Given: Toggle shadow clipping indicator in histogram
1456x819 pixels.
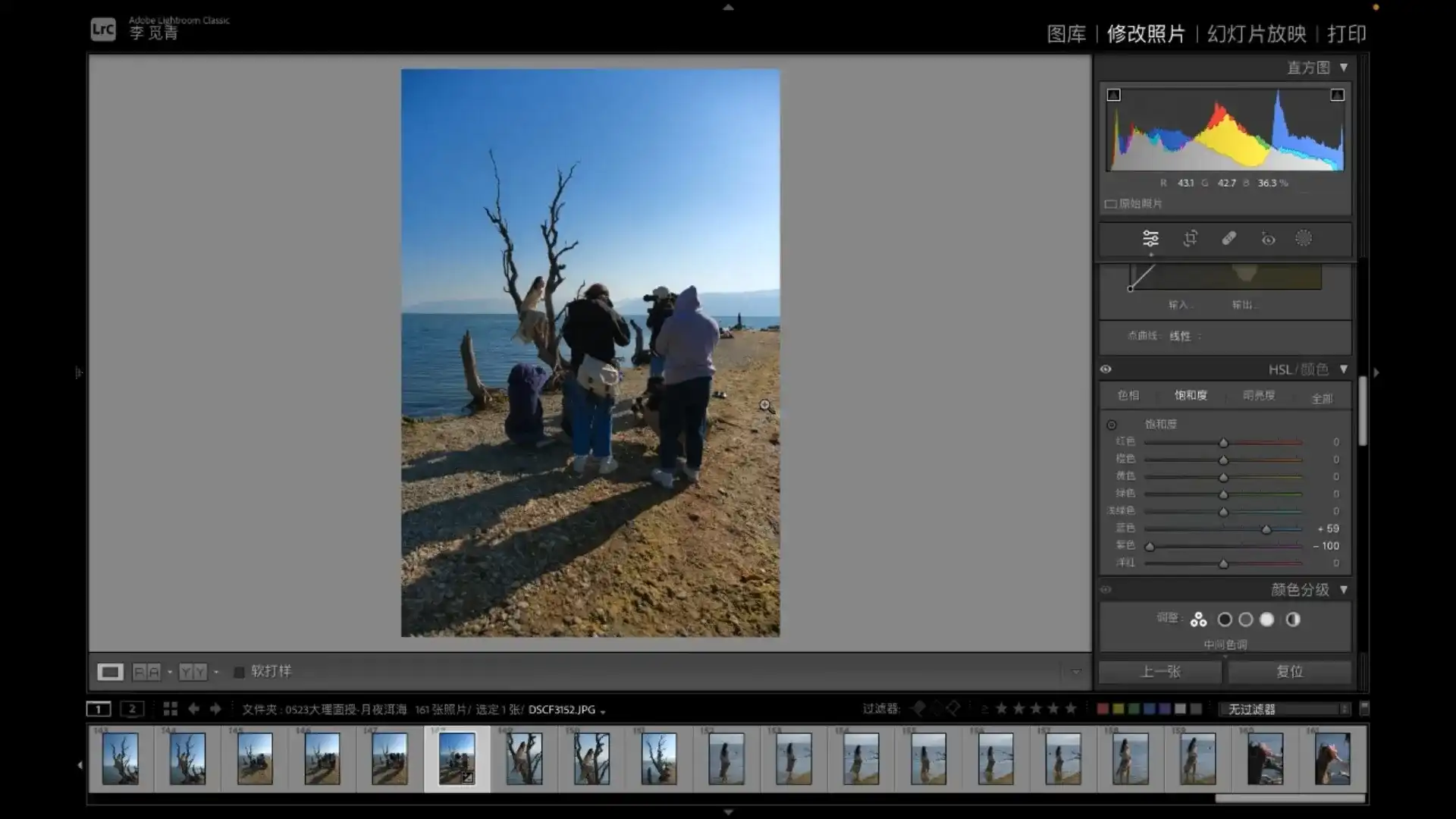Looking at the screenshot, I should [1113, 96].
